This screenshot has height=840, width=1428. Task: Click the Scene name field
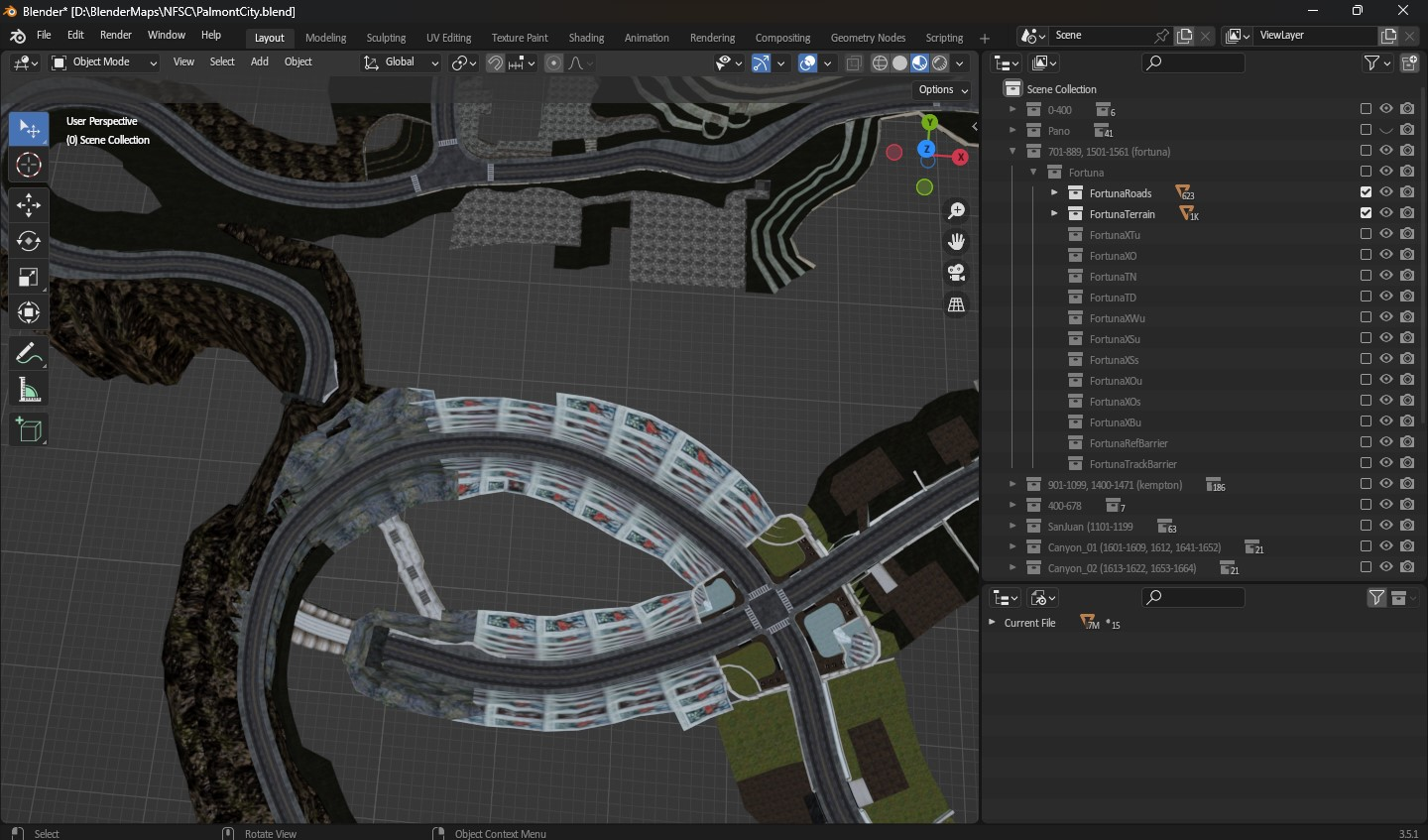tap(1101, 36)
